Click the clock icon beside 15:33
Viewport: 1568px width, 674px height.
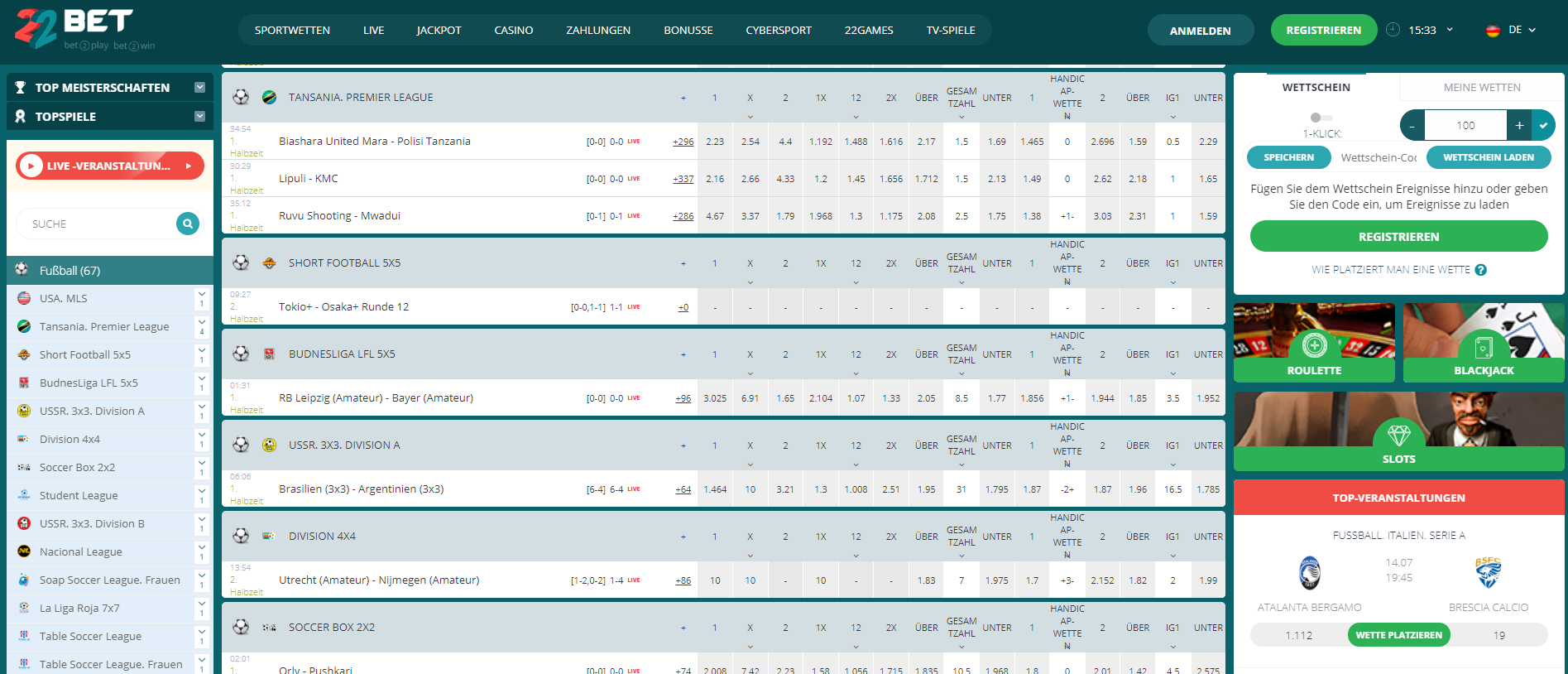1393,30
